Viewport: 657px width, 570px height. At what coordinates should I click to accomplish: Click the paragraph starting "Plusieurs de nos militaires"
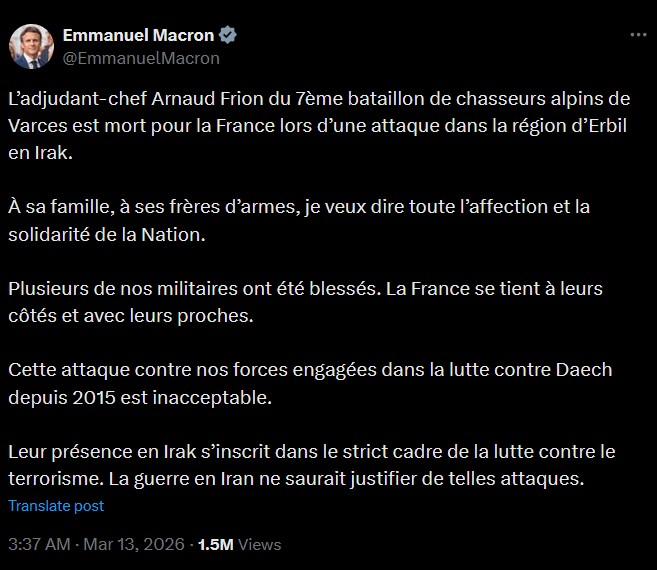tap(310, 300)
